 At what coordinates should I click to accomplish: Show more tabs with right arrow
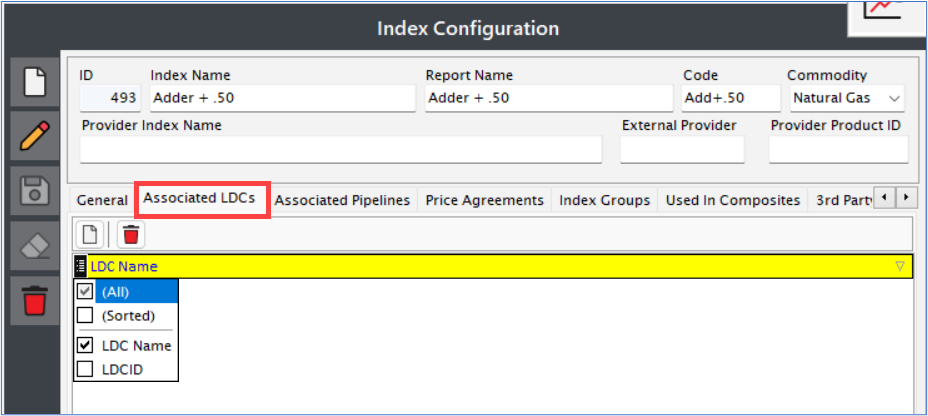click(906, 197)
